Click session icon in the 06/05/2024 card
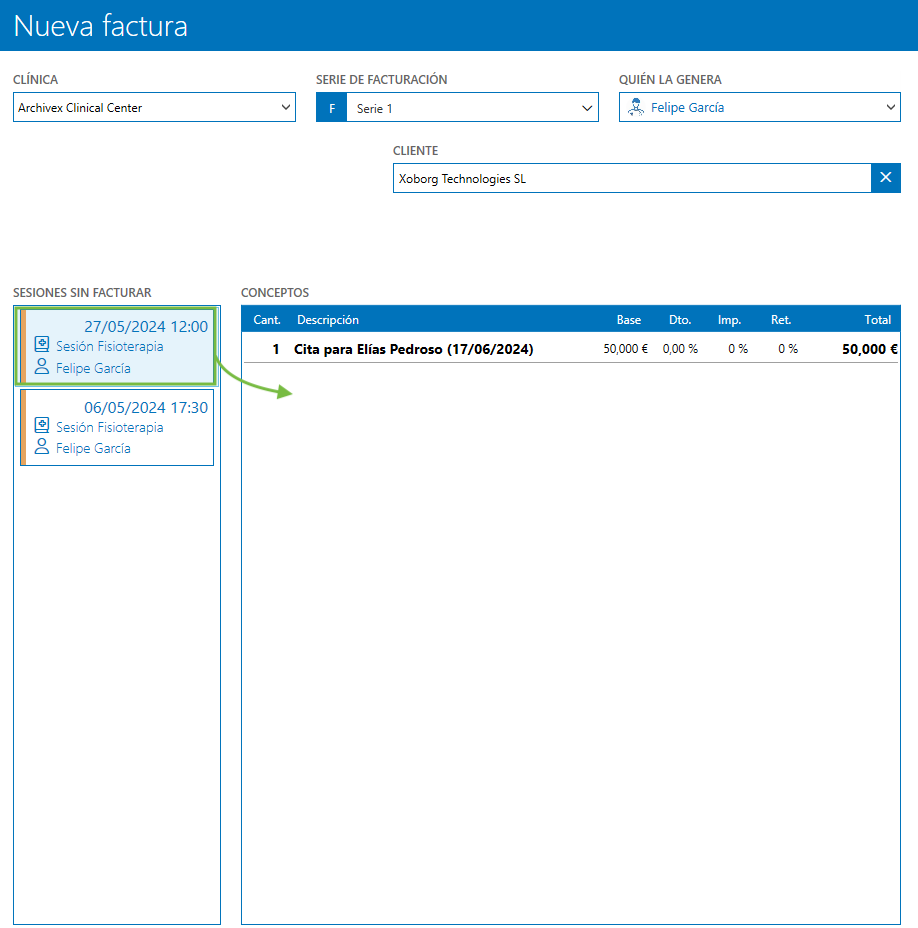The height and width of the screenshot is (928, 918). tap(42, 426)
